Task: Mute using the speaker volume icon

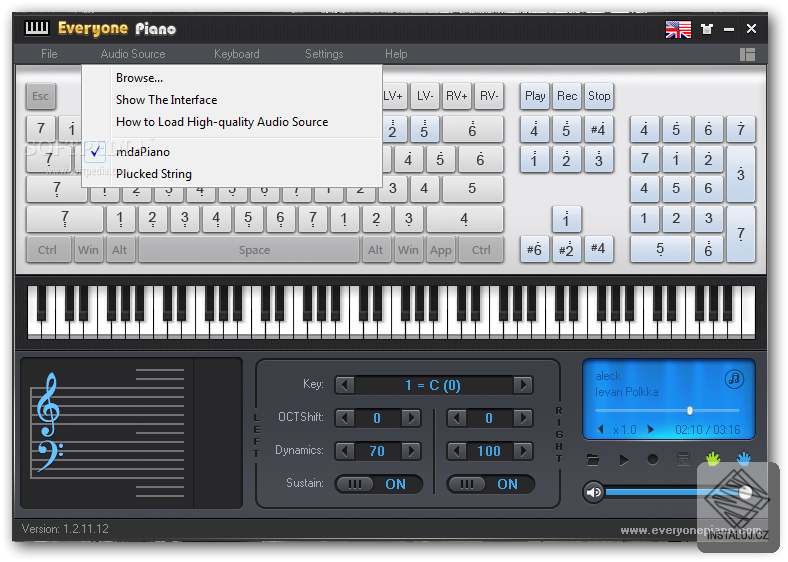Action: click(594, 492)
